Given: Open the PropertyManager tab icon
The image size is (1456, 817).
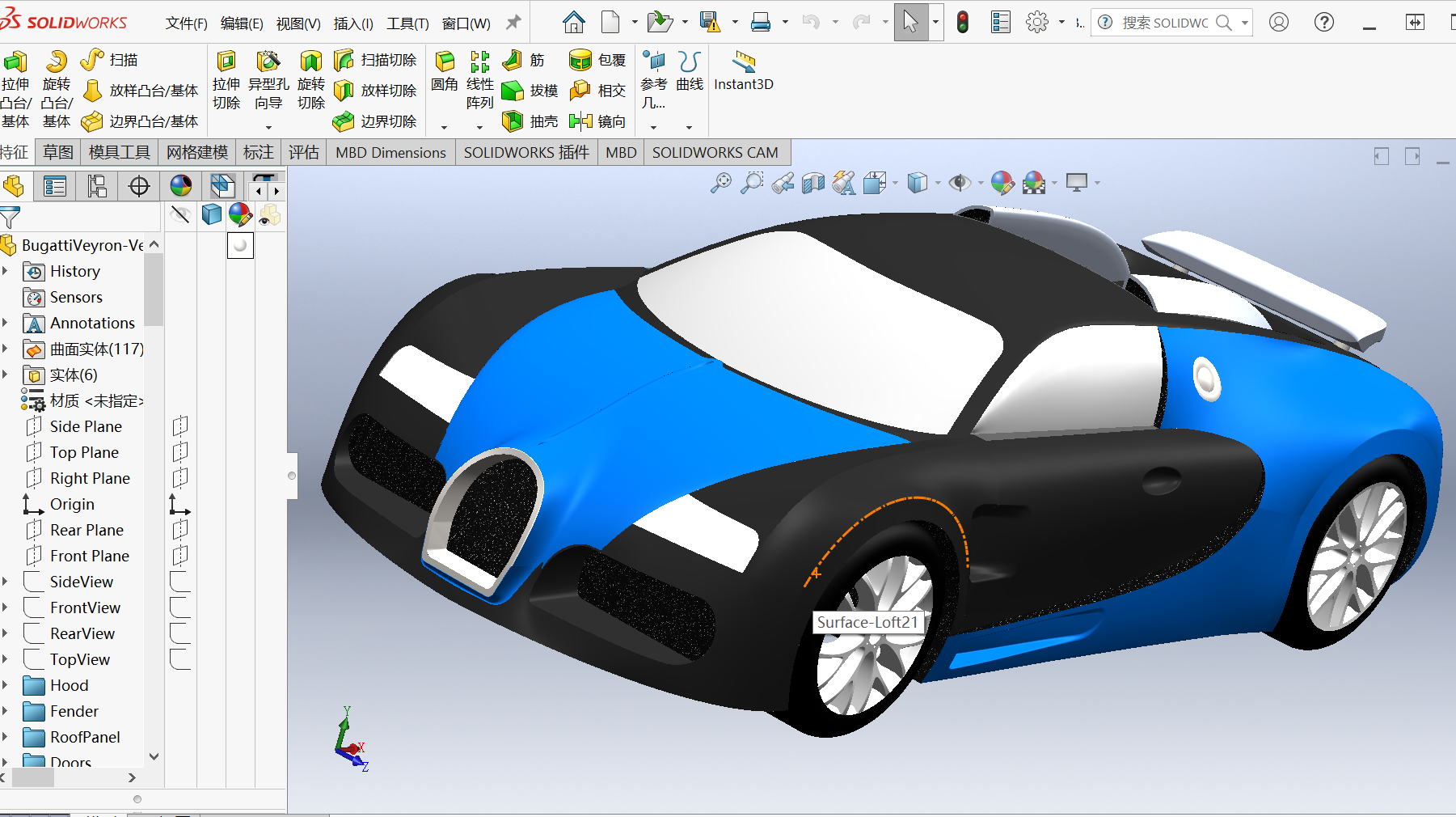Looking at the screenshot, I should click(55, 187).
